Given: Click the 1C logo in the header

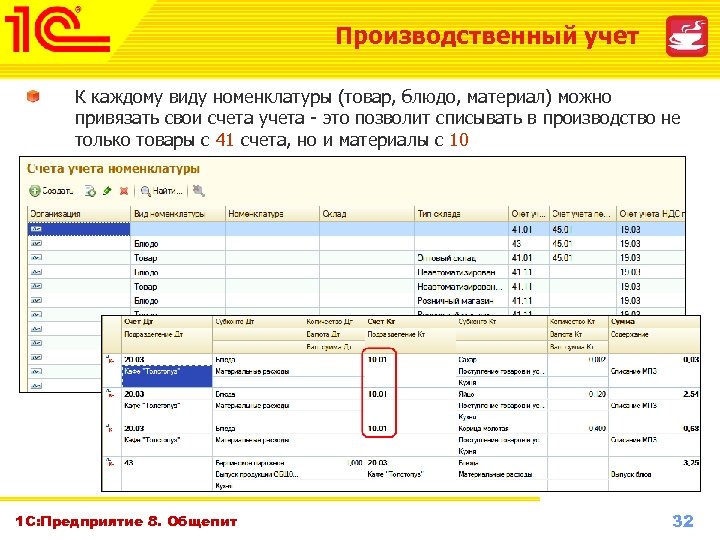Looking at the screenshot, I should point(57,30).
